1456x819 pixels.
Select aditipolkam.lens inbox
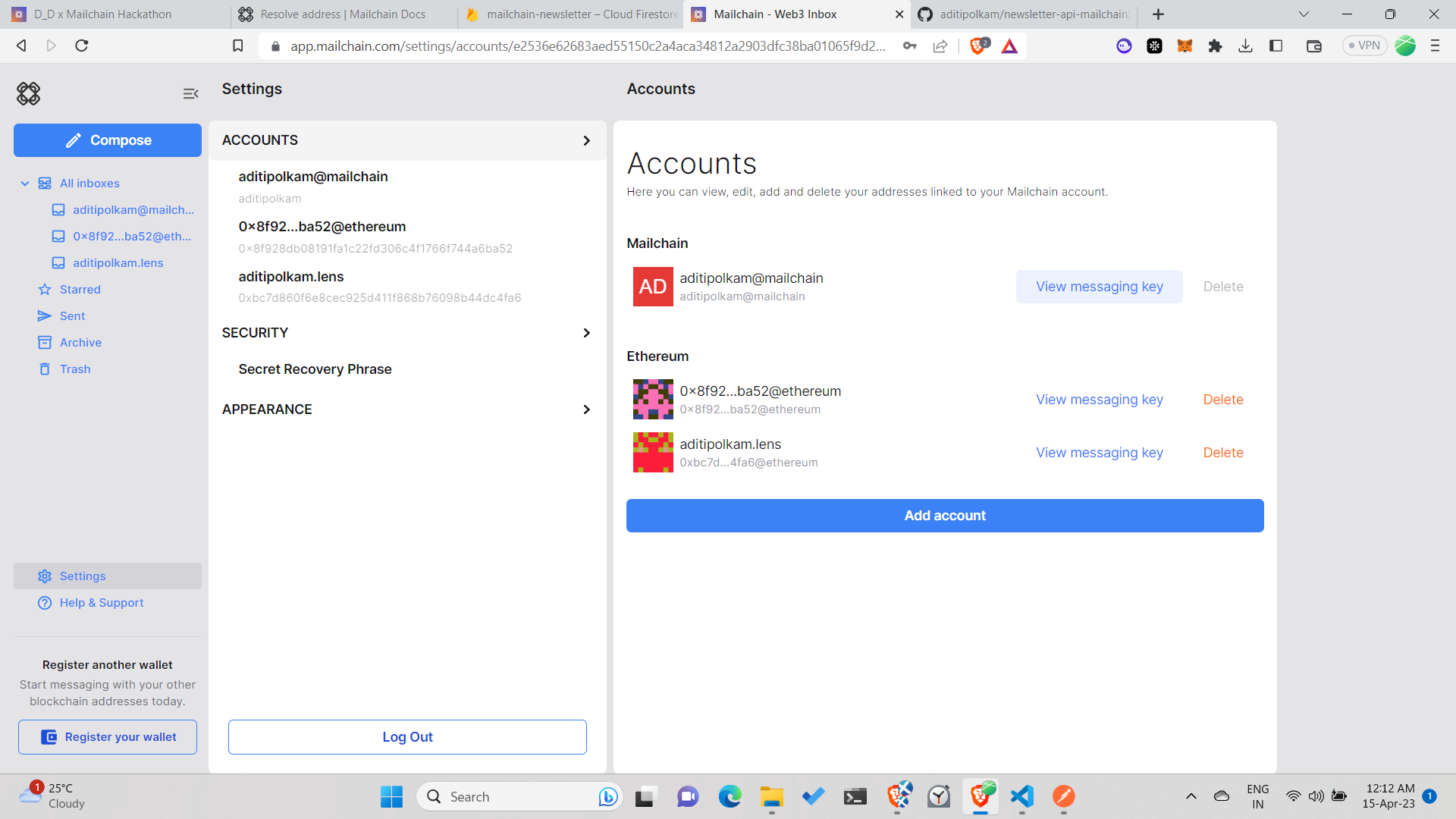[118, 262]
